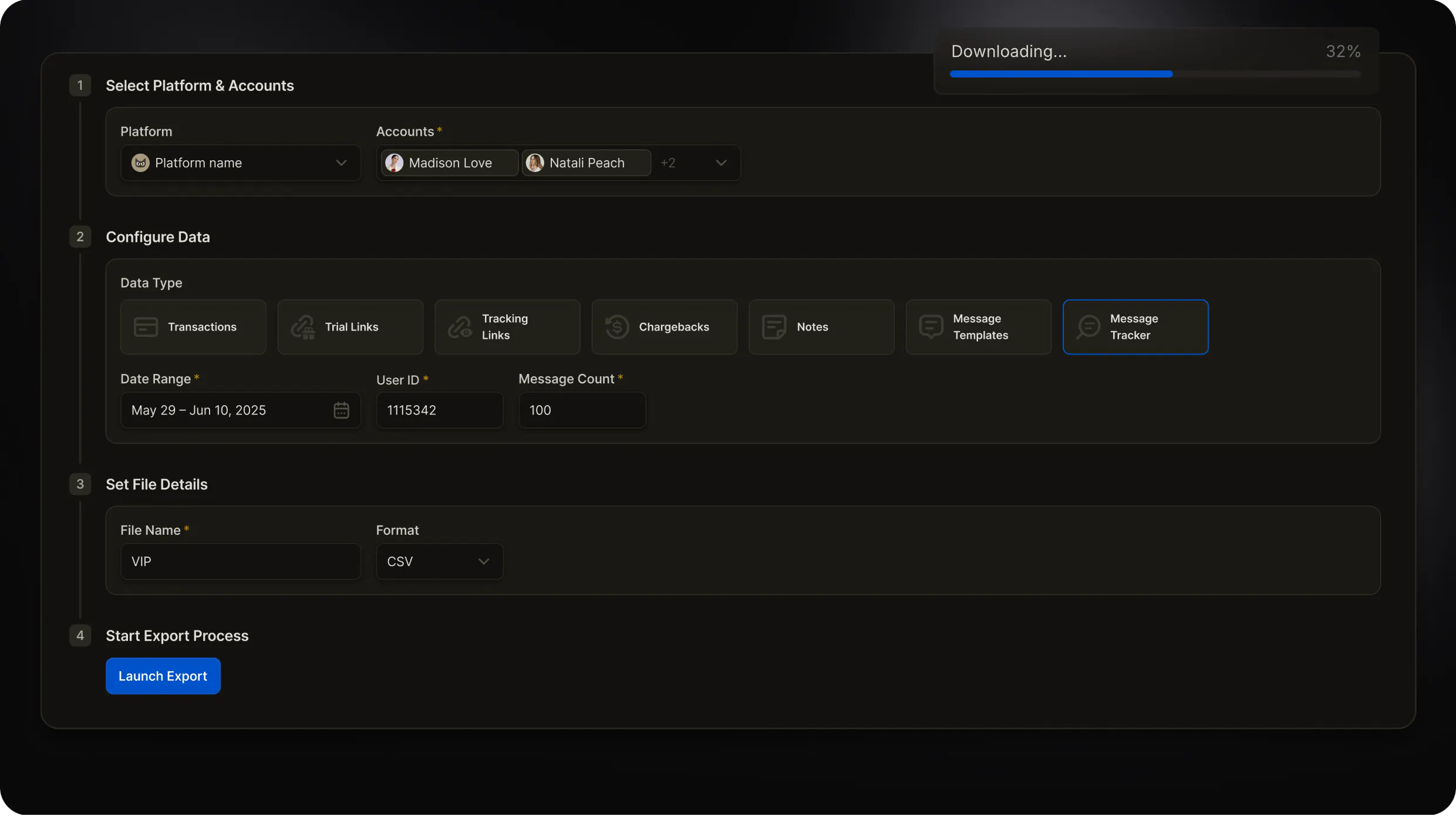Click the Launch Export button
Image resolution: width=1456 pixels, height=816 pixels.
click(x=163, y=676)
